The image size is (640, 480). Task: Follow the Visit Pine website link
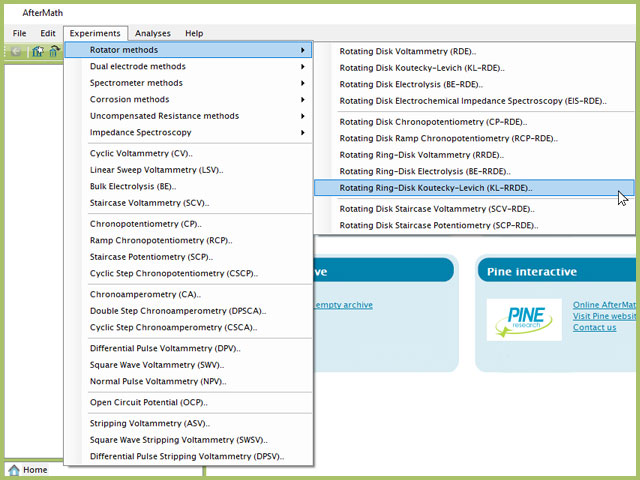[604, 316]
